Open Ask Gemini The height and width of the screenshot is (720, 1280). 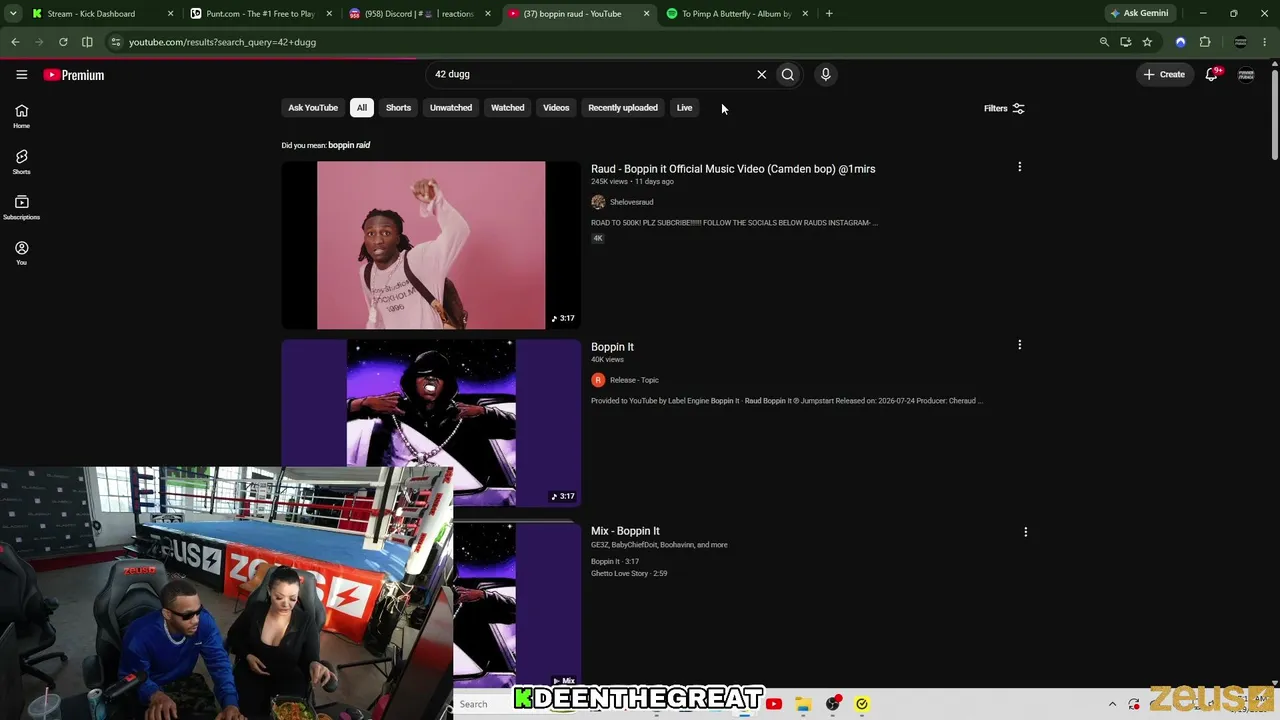pyautogui.click(x=1139, y=14)
